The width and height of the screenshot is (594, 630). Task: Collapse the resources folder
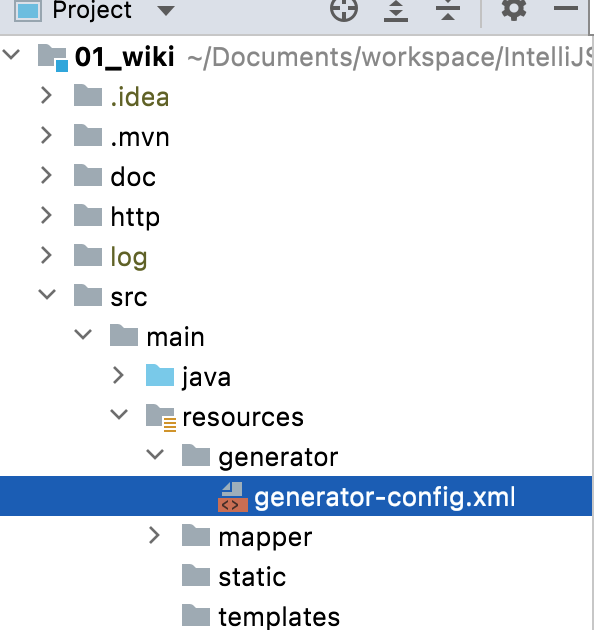pyautogui.click(x=119, y=414)
